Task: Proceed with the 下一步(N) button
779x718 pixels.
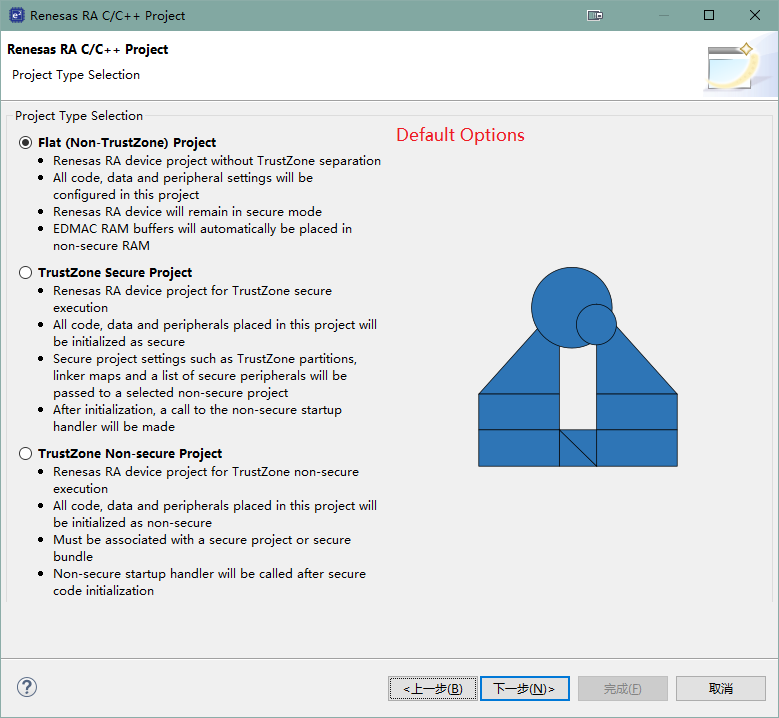Action: (525, 688)
